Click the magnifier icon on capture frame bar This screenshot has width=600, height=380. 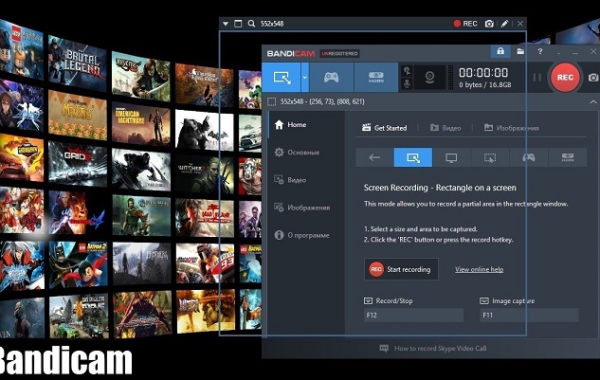coord(251,24)
